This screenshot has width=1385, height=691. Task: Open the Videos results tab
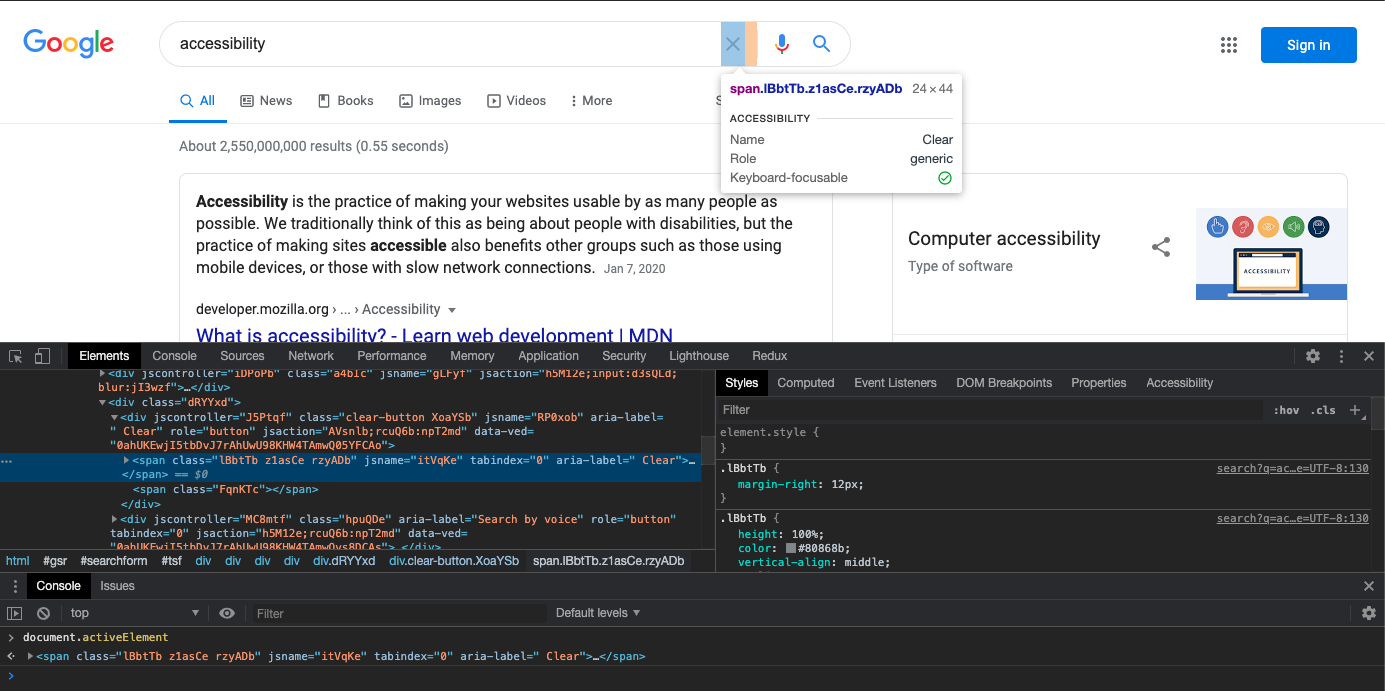(516, 101)
